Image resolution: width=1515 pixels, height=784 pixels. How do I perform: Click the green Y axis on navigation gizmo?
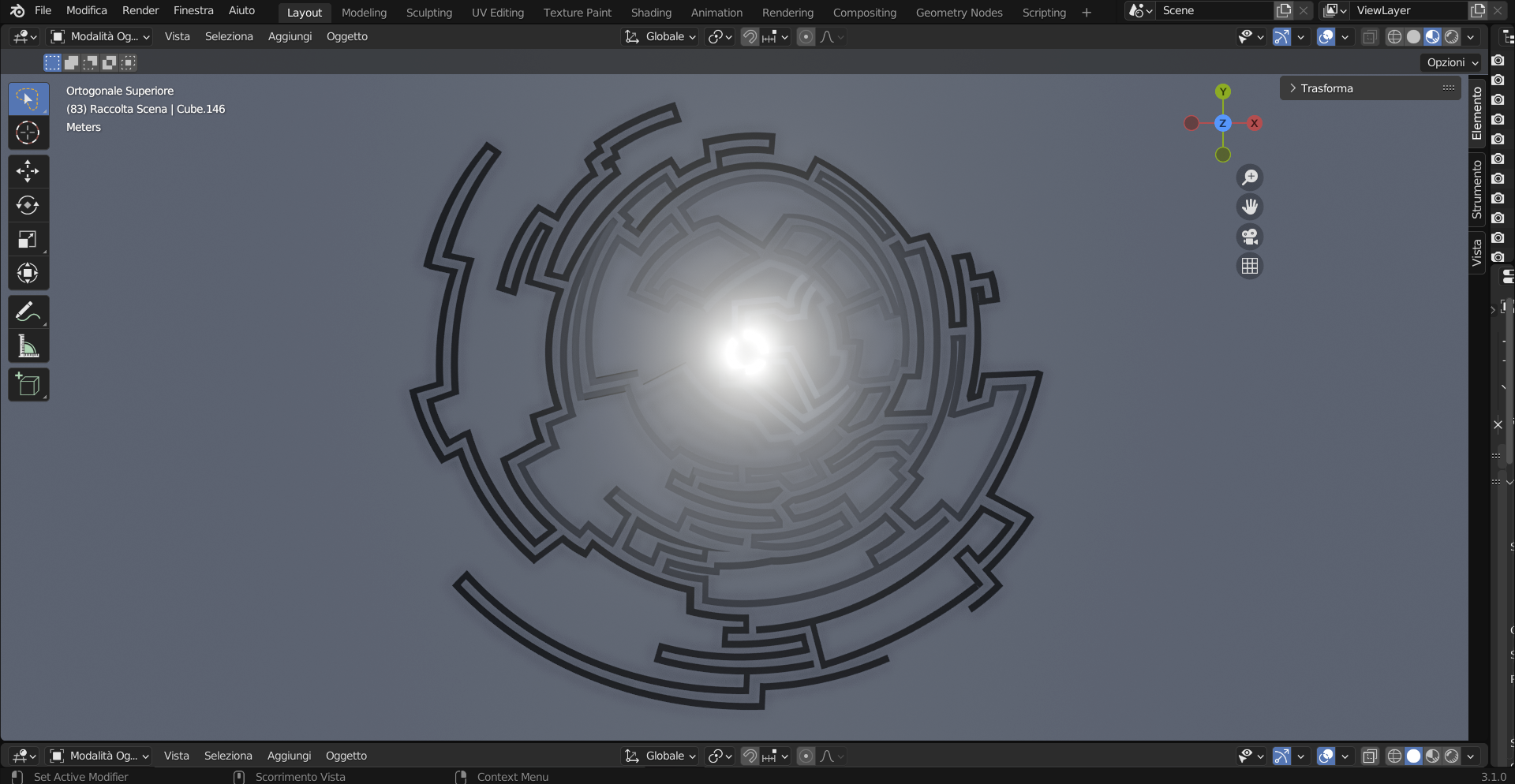coord(1223,91)
